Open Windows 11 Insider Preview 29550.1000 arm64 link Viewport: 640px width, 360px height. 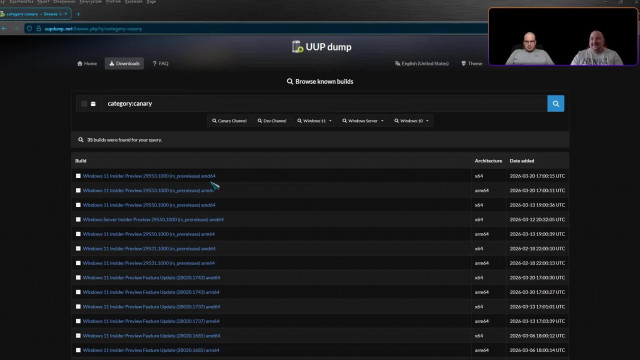pyautogui.click(x=149, y=234)
